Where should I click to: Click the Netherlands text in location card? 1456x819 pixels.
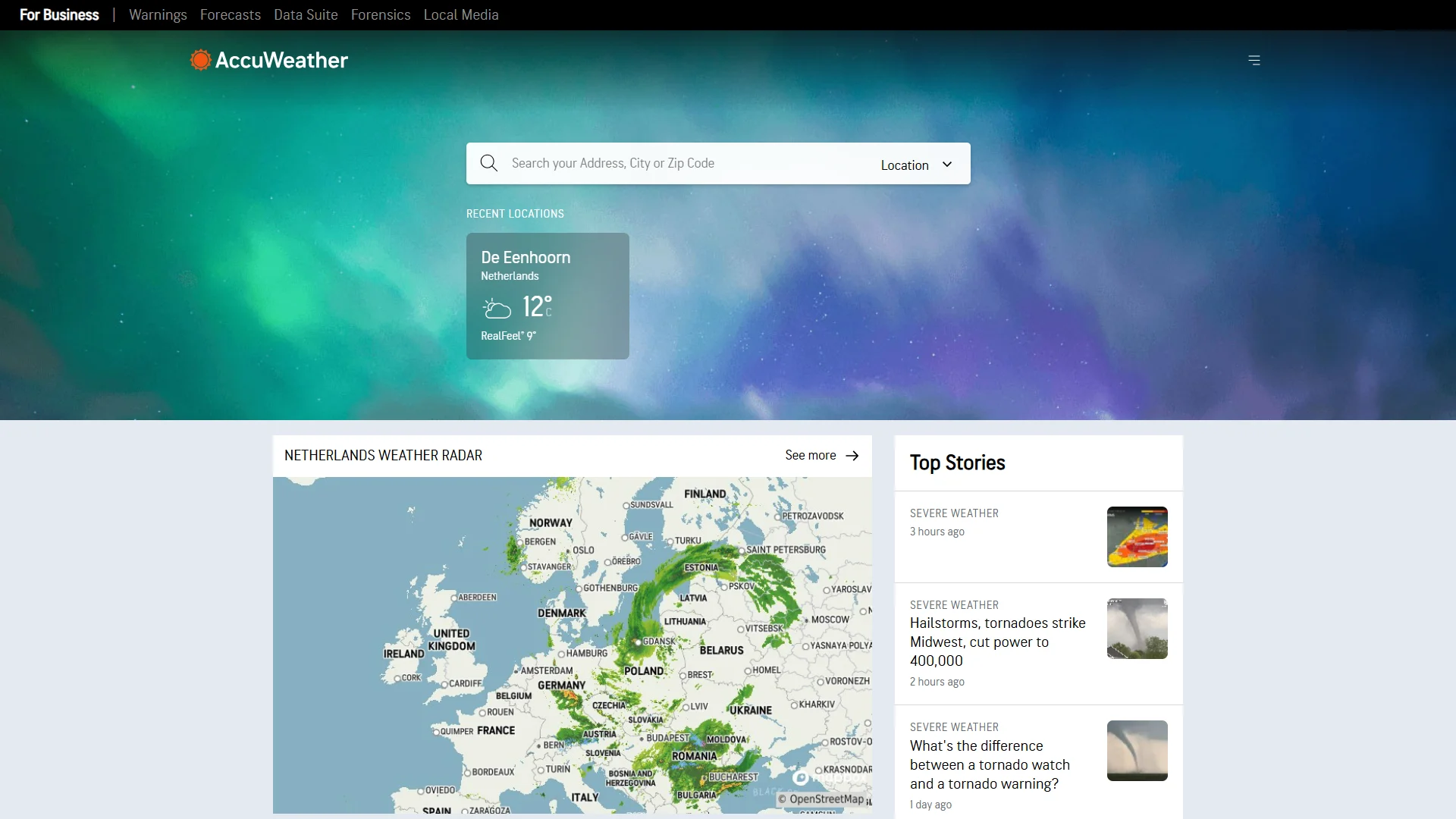(510, 276)
